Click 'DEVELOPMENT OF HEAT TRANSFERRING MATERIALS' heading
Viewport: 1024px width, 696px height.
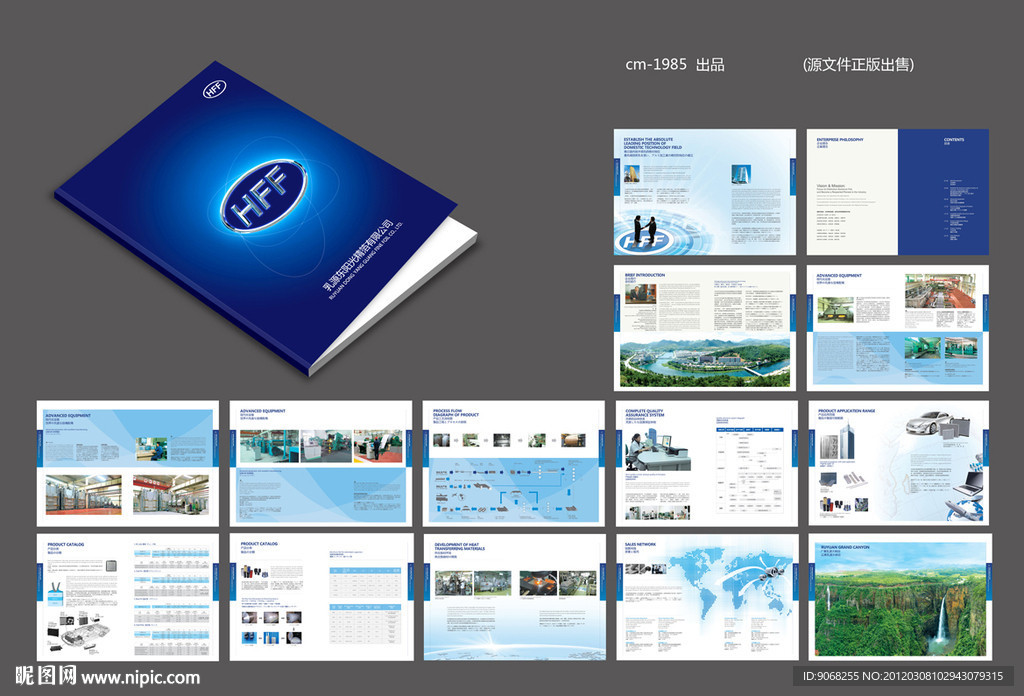pyautogui.click(x=460, y=546)
